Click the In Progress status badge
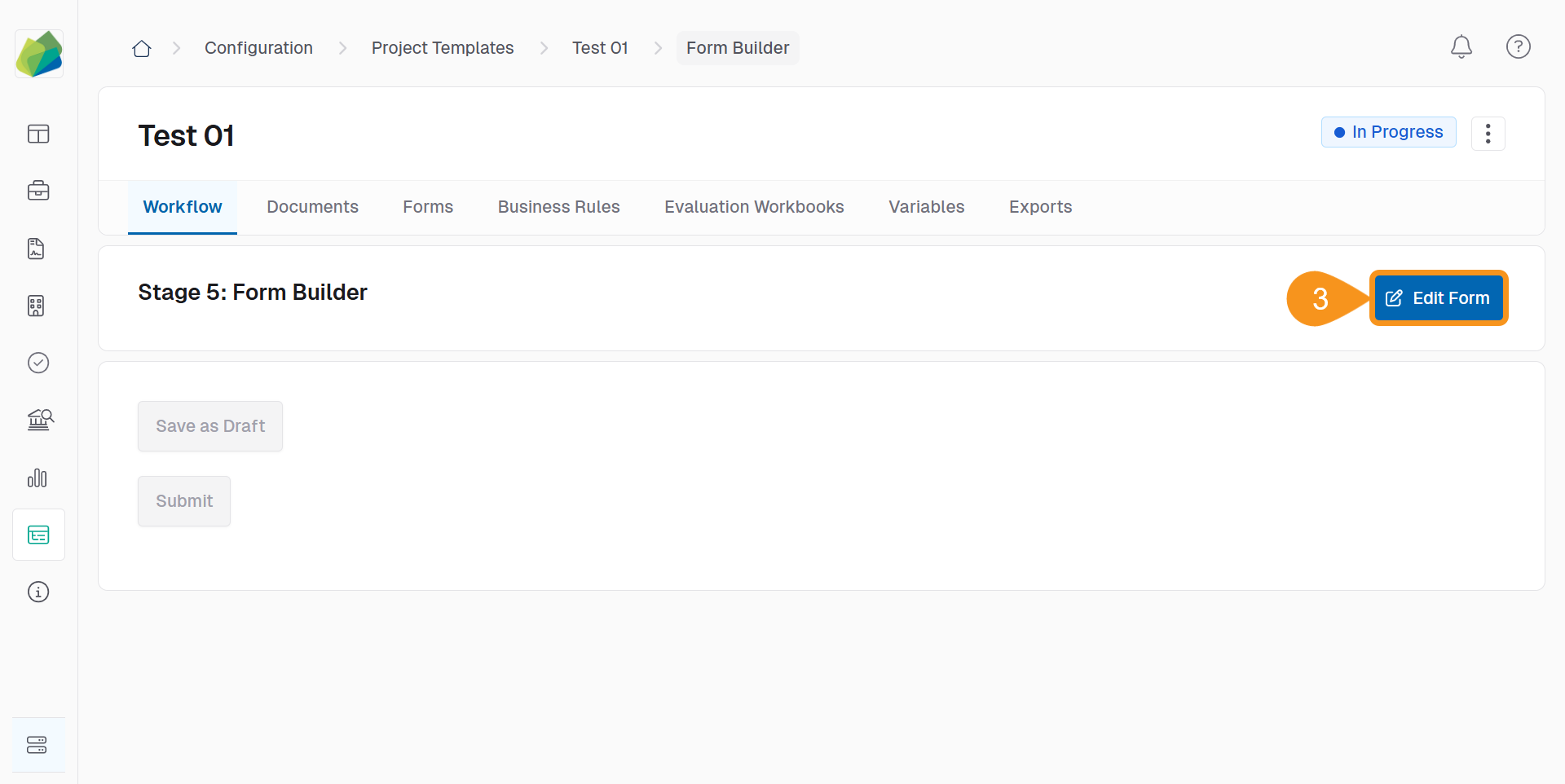The height and width of the screenshot is (784, 1565). [1388, 132]
